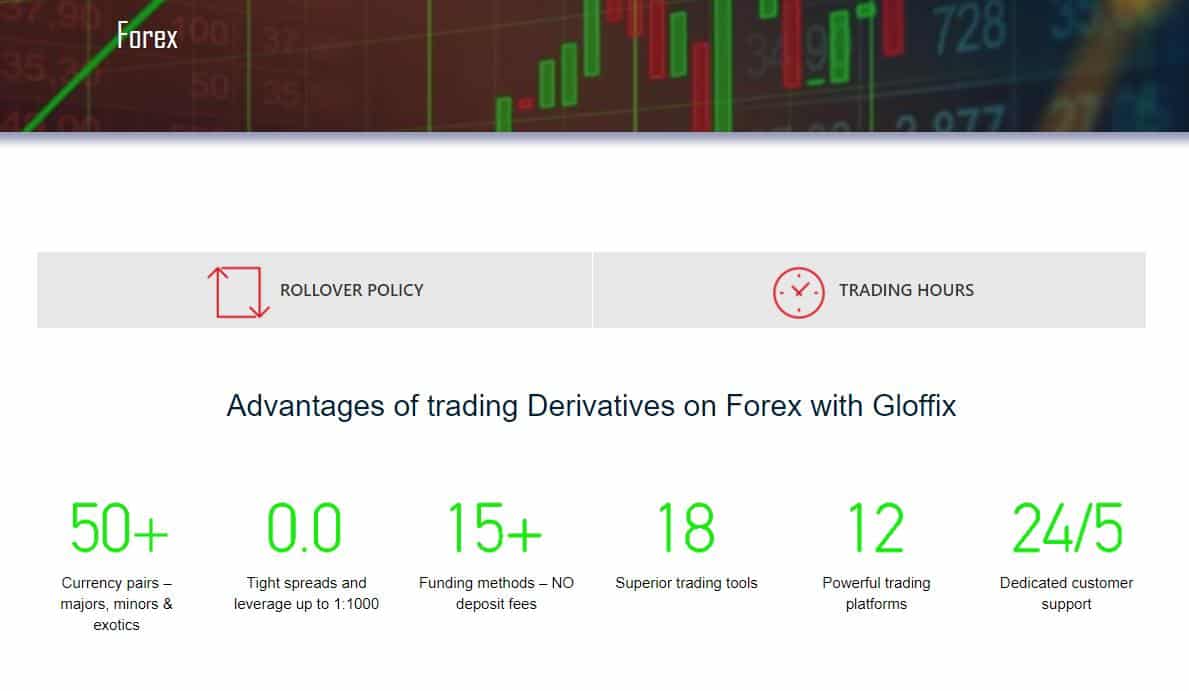
Task: Click the Powerful trading platforms text
Action: (877, 593)
